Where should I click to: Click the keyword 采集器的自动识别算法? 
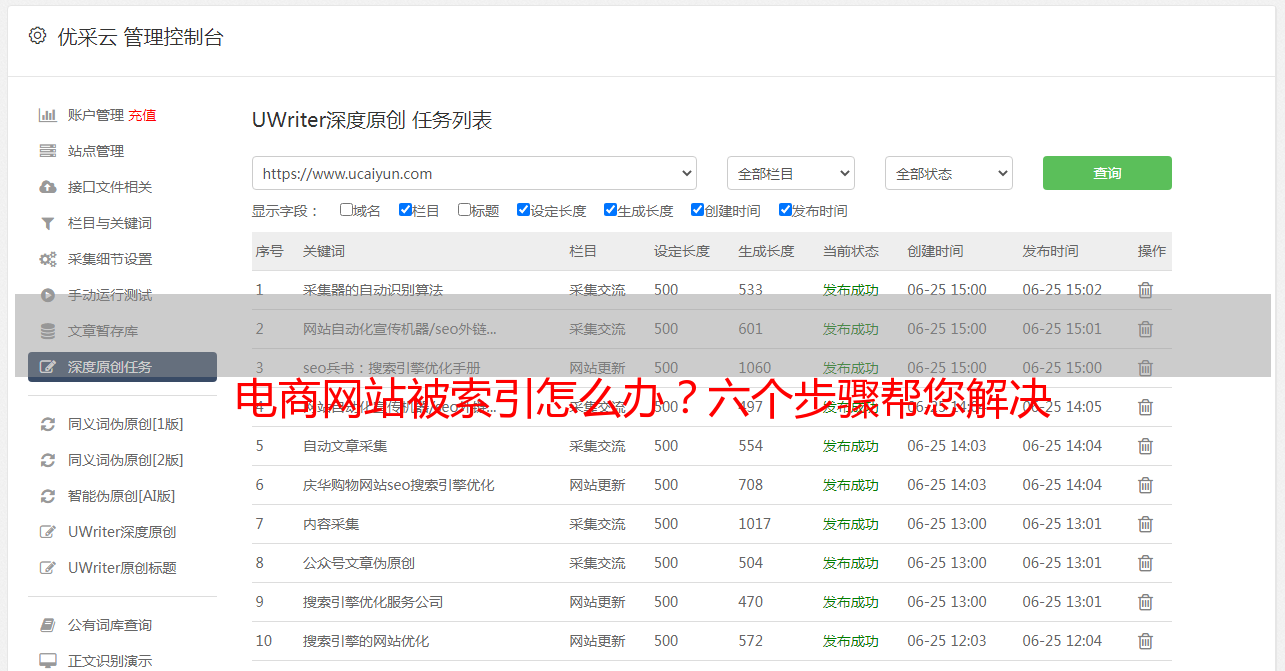(x=373, y=290)
